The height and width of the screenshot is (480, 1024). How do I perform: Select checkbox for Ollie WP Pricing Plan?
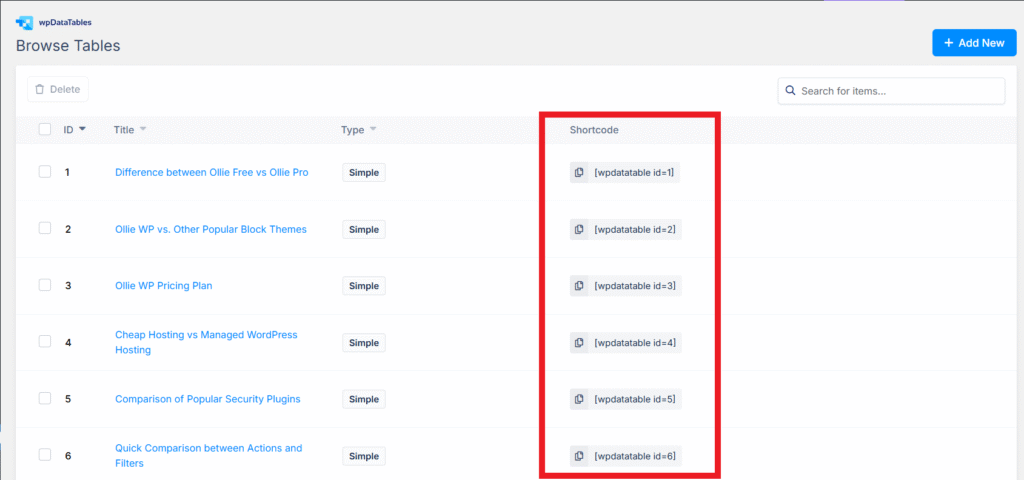(45, 285)
